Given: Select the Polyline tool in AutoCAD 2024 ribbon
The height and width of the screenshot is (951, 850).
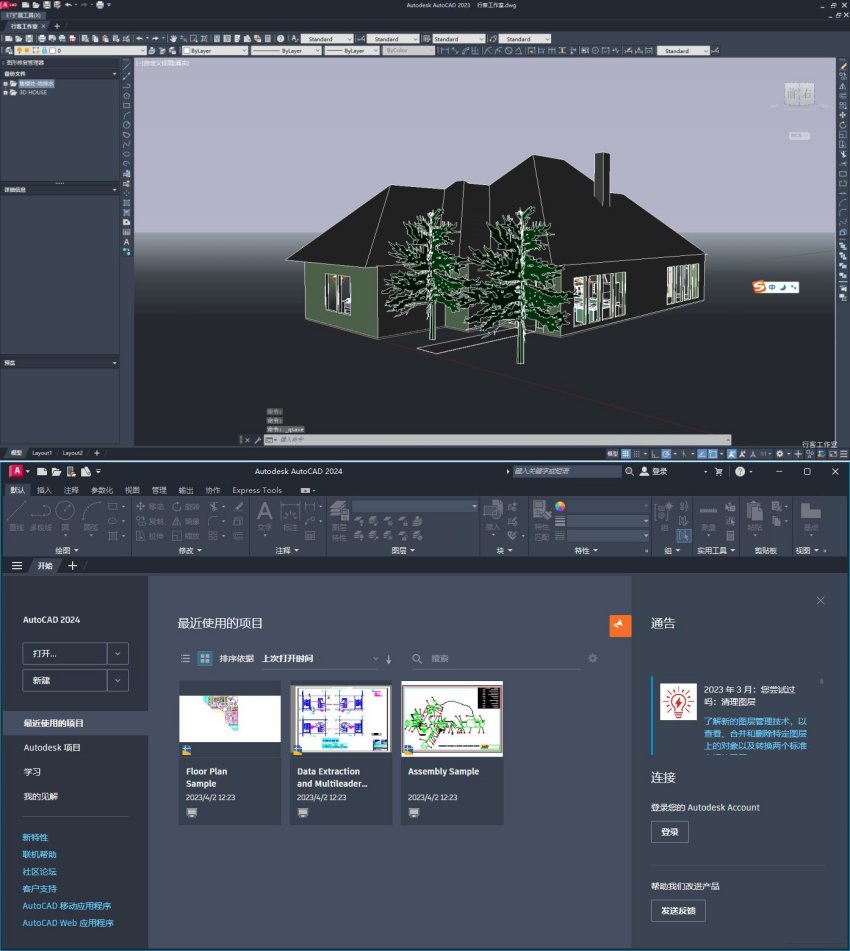Looking at the screenshot, I should (41, 514).
